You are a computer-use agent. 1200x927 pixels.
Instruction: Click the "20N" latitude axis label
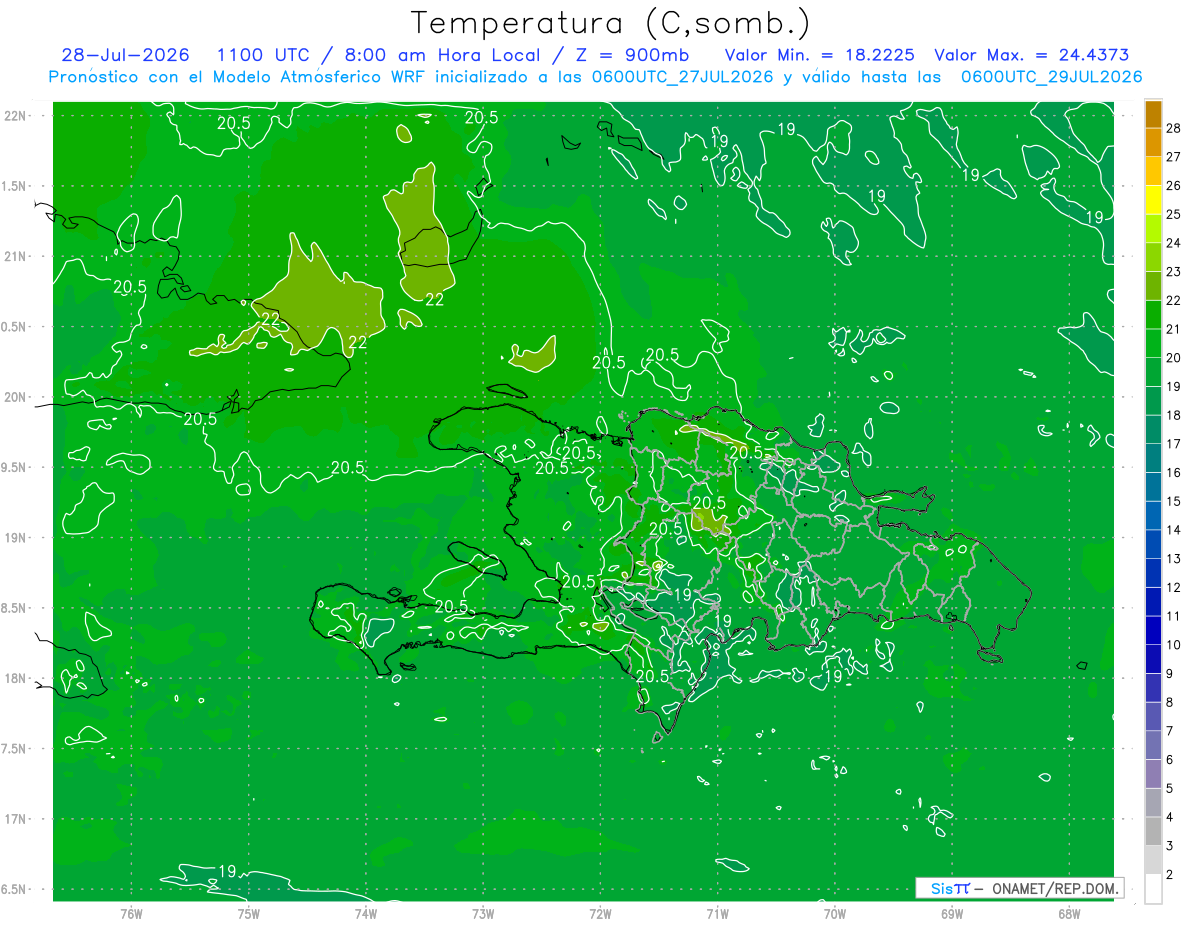click(x=14, y=397)
